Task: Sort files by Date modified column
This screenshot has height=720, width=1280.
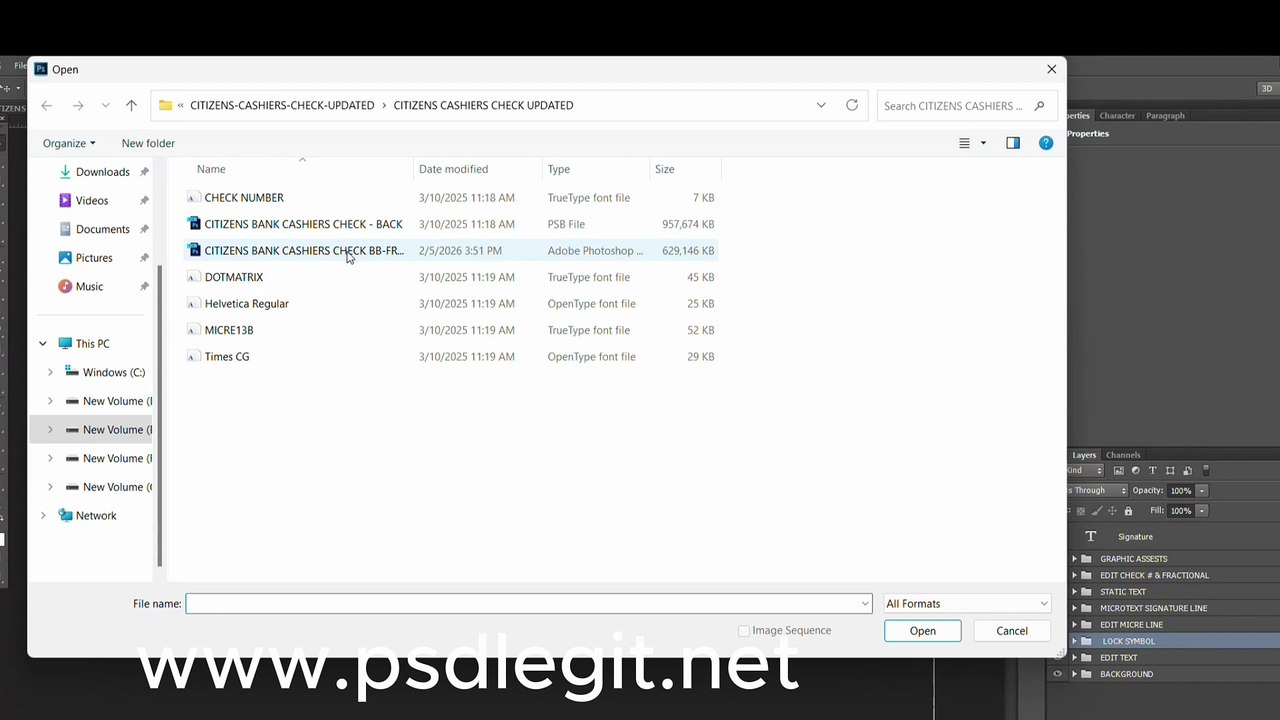Action: coord(478,169)
